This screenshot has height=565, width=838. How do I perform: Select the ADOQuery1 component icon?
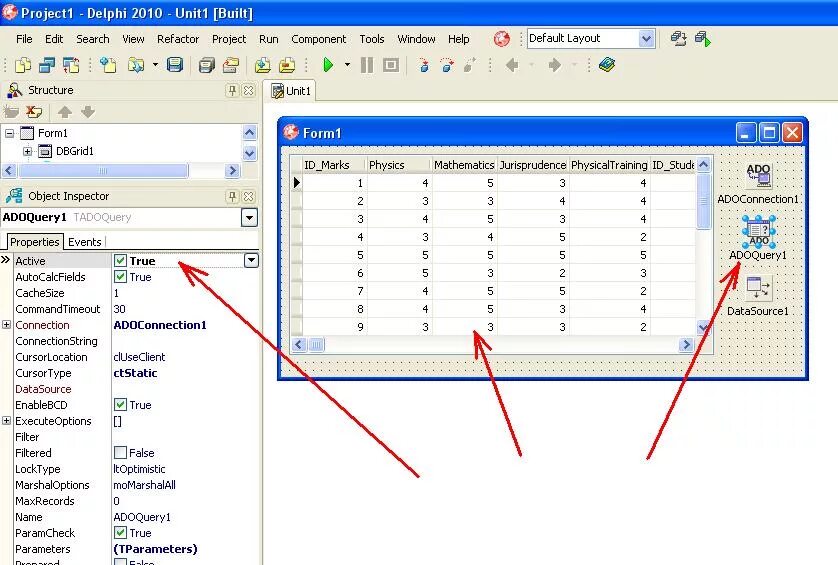pos(758,231)
